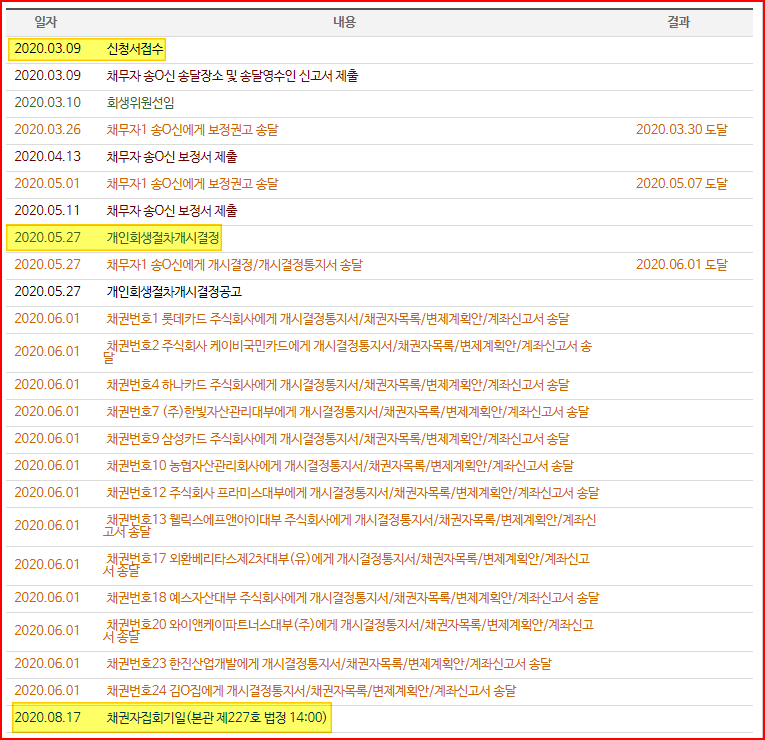Click the 2020.03.10 date cell
The height and width of the screenshot is (740, 765).
click(x=47, y=103)
